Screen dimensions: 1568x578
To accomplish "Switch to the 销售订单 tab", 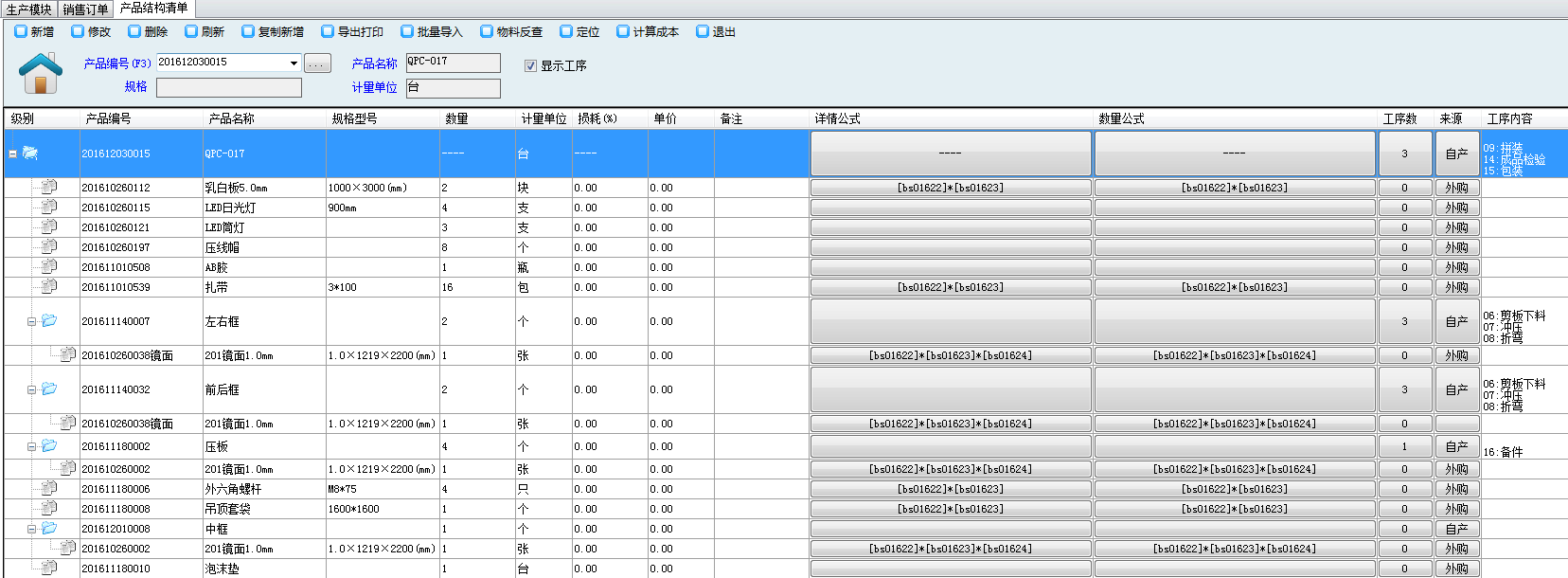I will (86, 9).
